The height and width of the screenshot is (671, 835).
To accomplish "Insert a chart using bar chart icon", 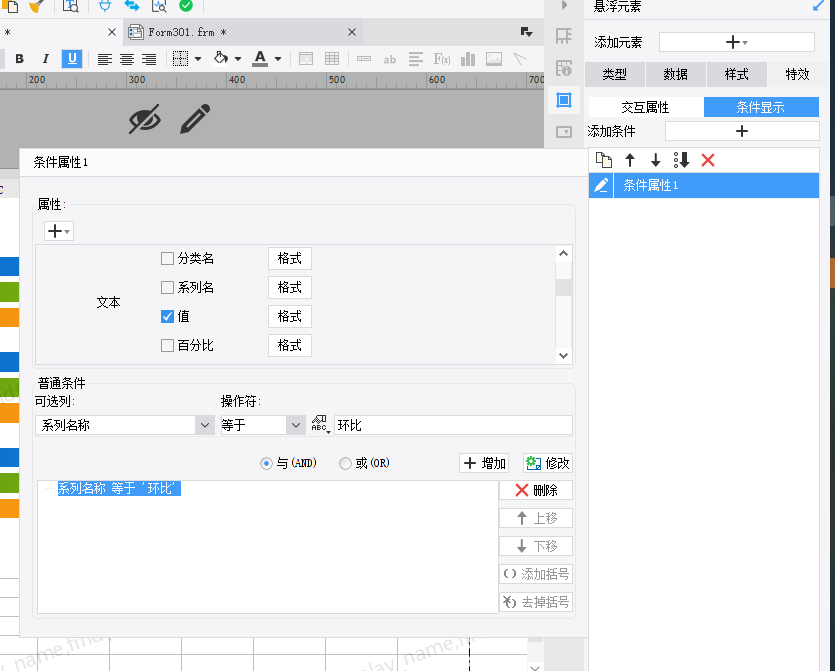I will [x=468, y=59].
